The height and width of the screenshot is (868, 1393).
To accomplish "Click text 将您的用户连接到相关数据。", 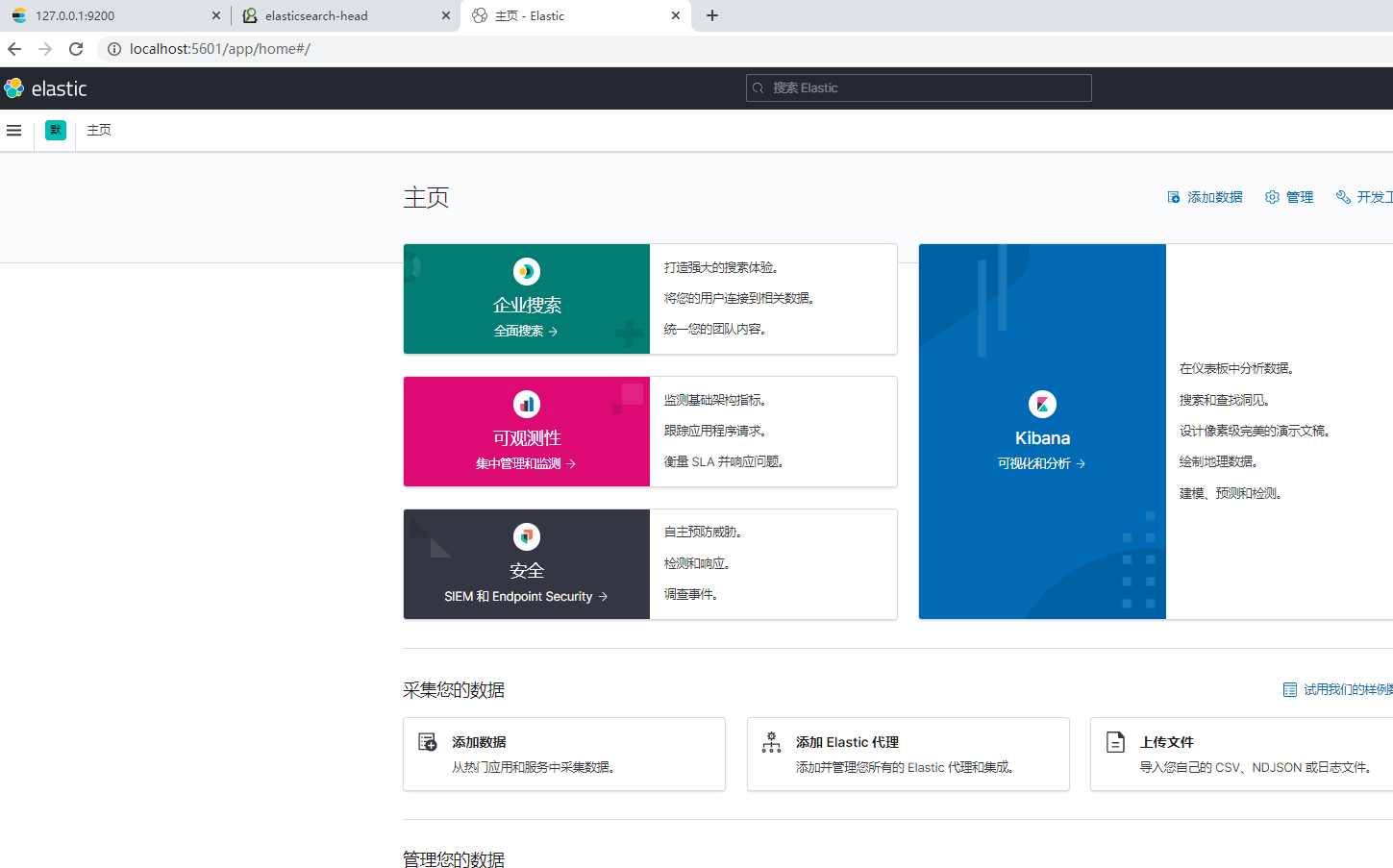I will point(740,298).
